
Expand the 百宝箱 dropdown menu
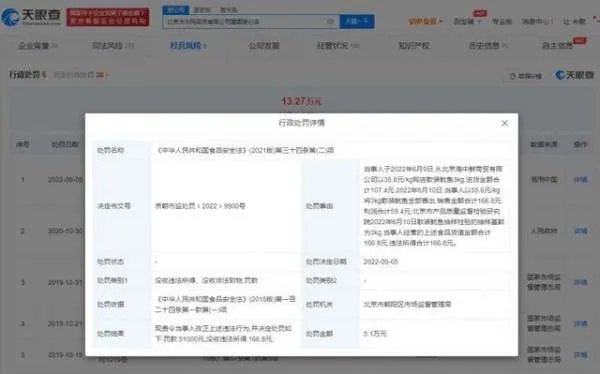pos(467,21)
